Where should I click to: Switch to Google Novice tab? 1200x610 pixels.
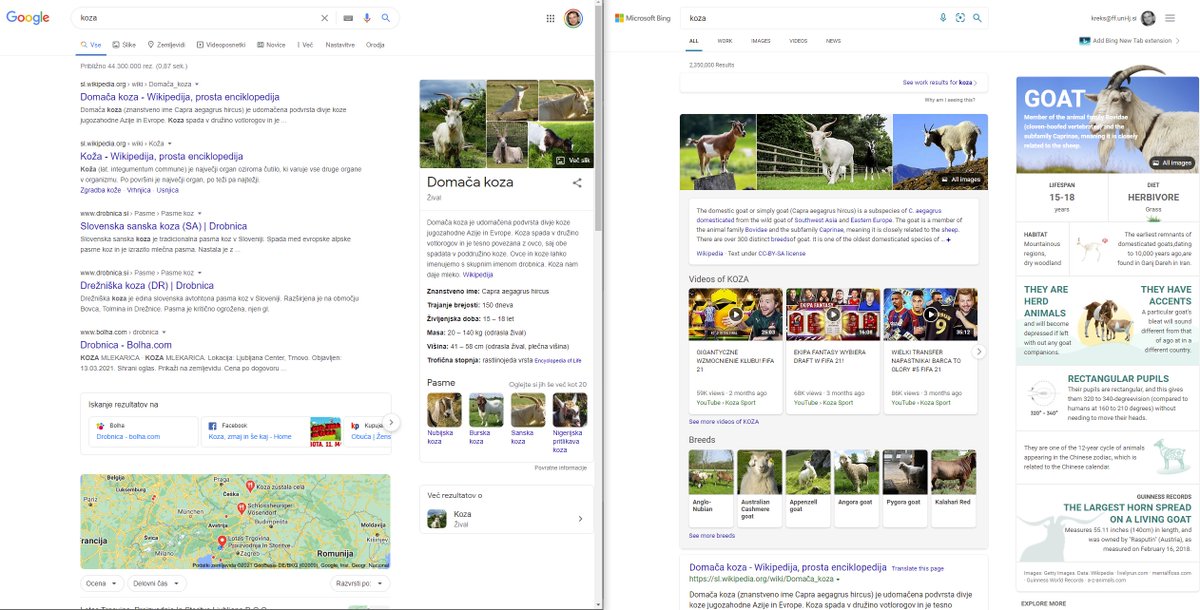pos(271,45)
